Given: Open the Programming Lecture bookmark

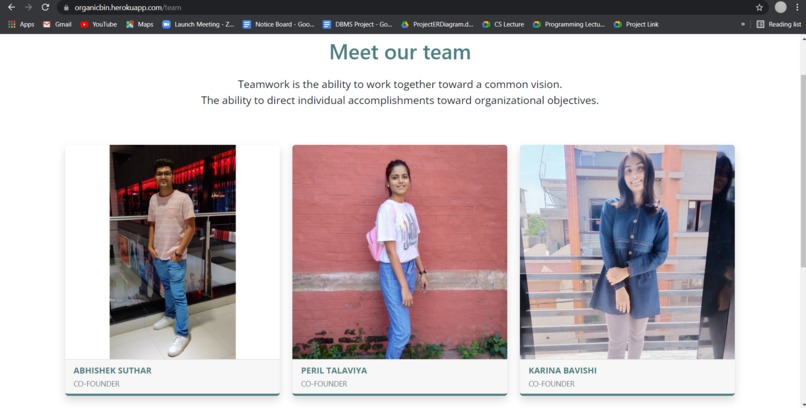Looking at the screenshot, I should pyautogui.click(x=569, y=24).
